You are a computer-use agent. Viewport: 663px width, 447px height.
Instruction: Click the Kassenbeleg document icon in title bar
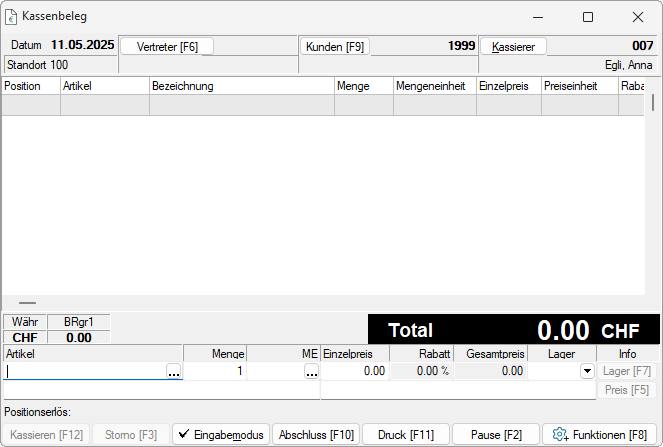(x=12, y=16)
